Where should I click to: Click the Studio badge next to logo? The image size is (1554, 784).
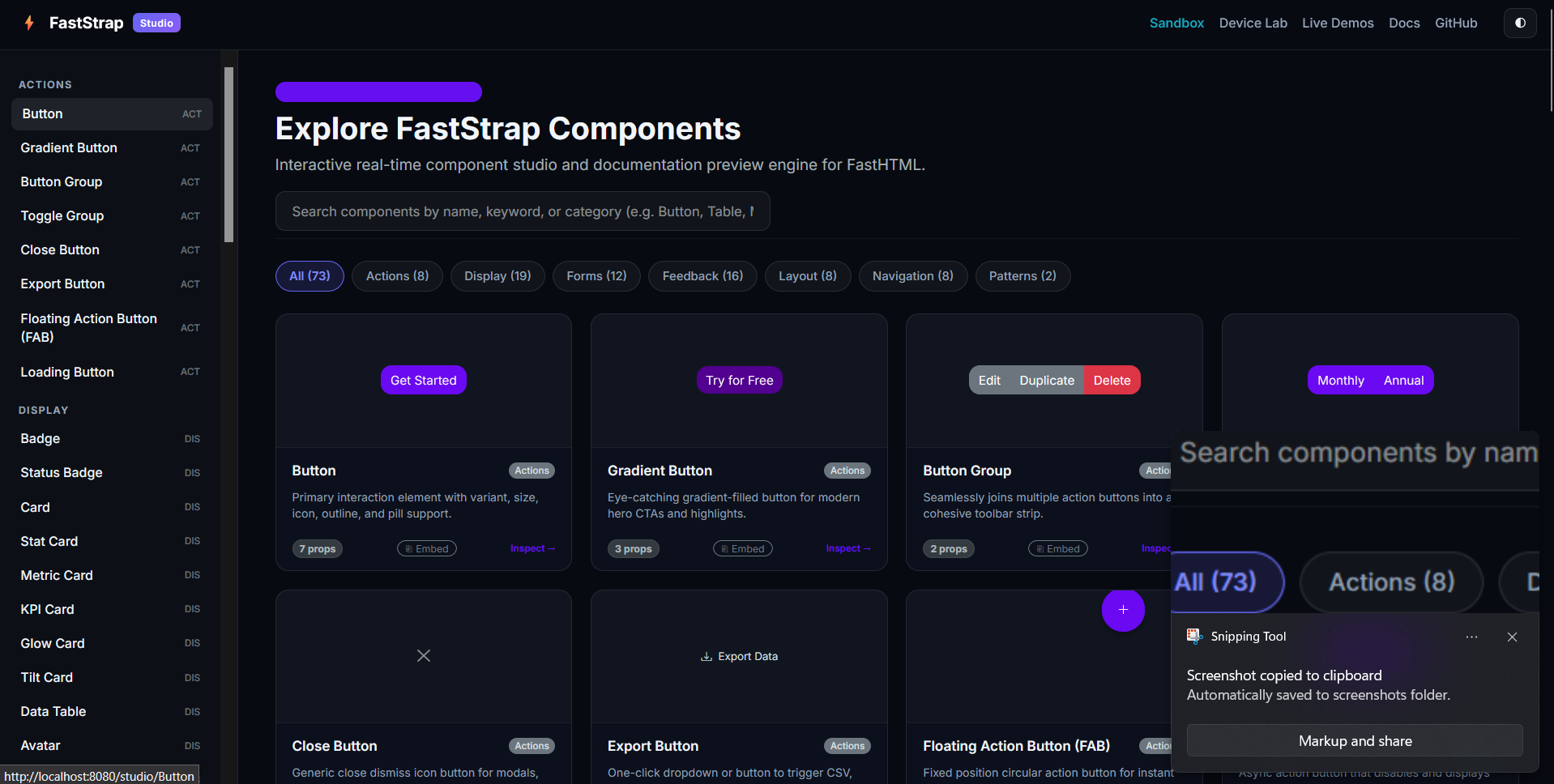point(156,23)
